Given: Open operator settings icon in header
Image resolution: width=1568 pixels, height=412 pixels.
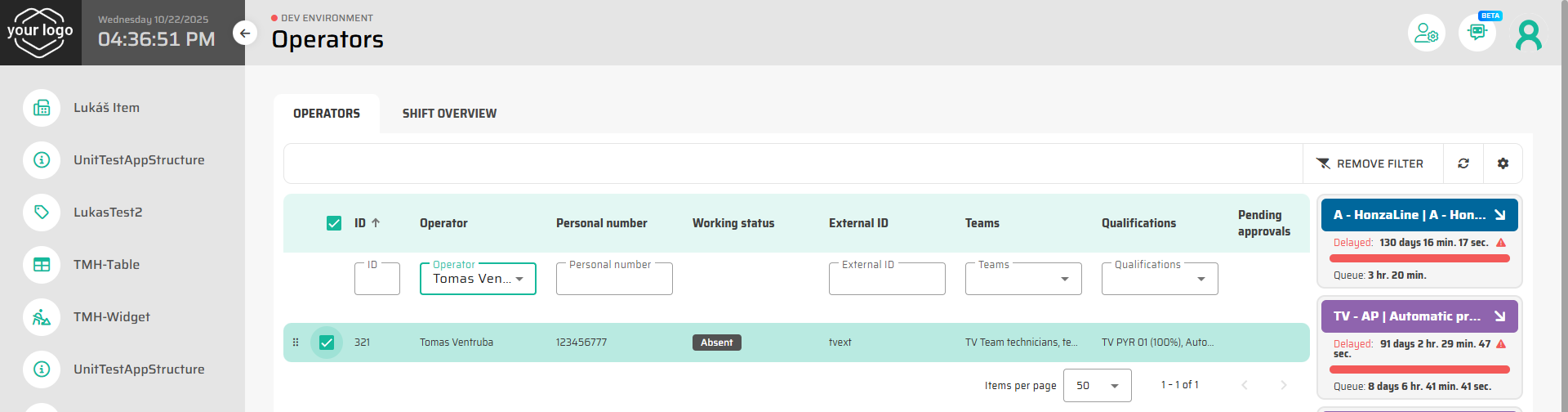Looking at the screenshot, I should coord(1426,33).
